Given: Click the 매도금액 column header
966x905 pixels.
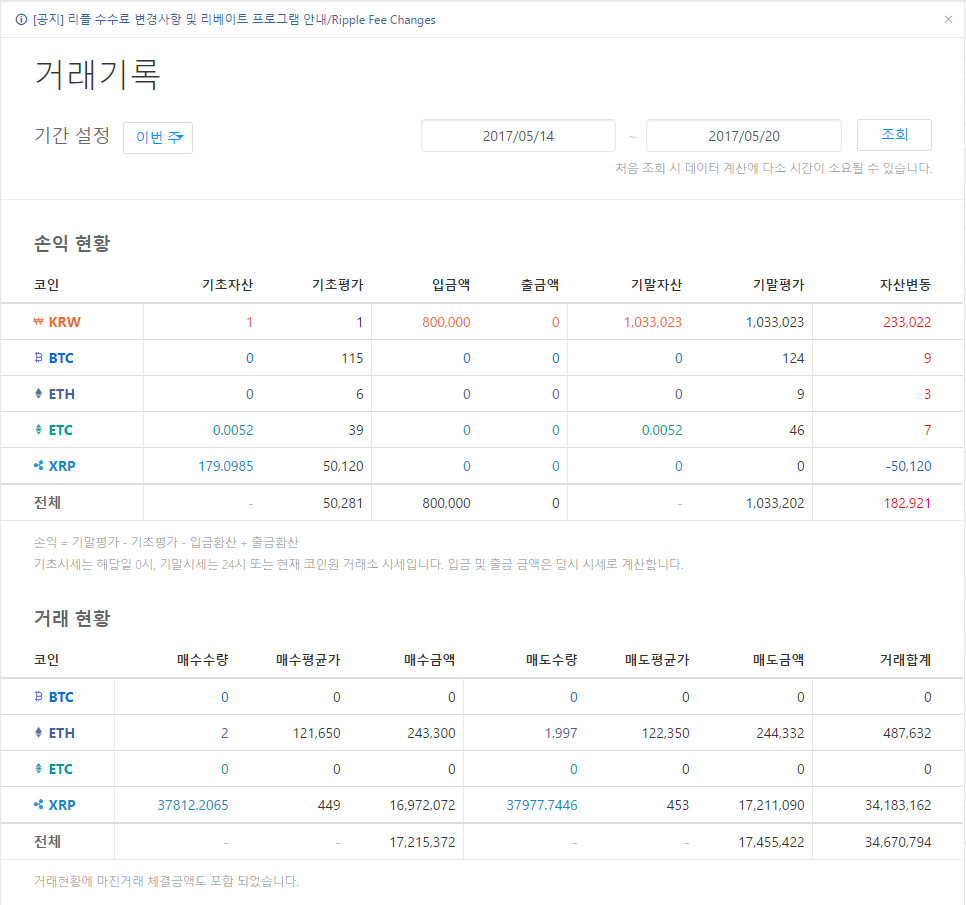Looking at the screenshot, I should pos(779,660).
